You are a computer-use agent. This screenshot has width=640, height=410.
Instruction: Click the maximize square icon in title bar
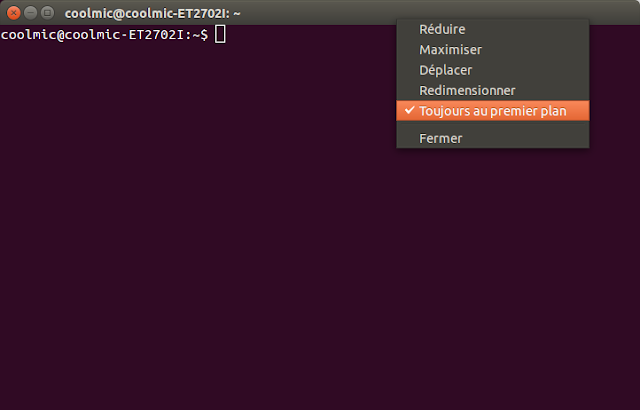[48, 13]
